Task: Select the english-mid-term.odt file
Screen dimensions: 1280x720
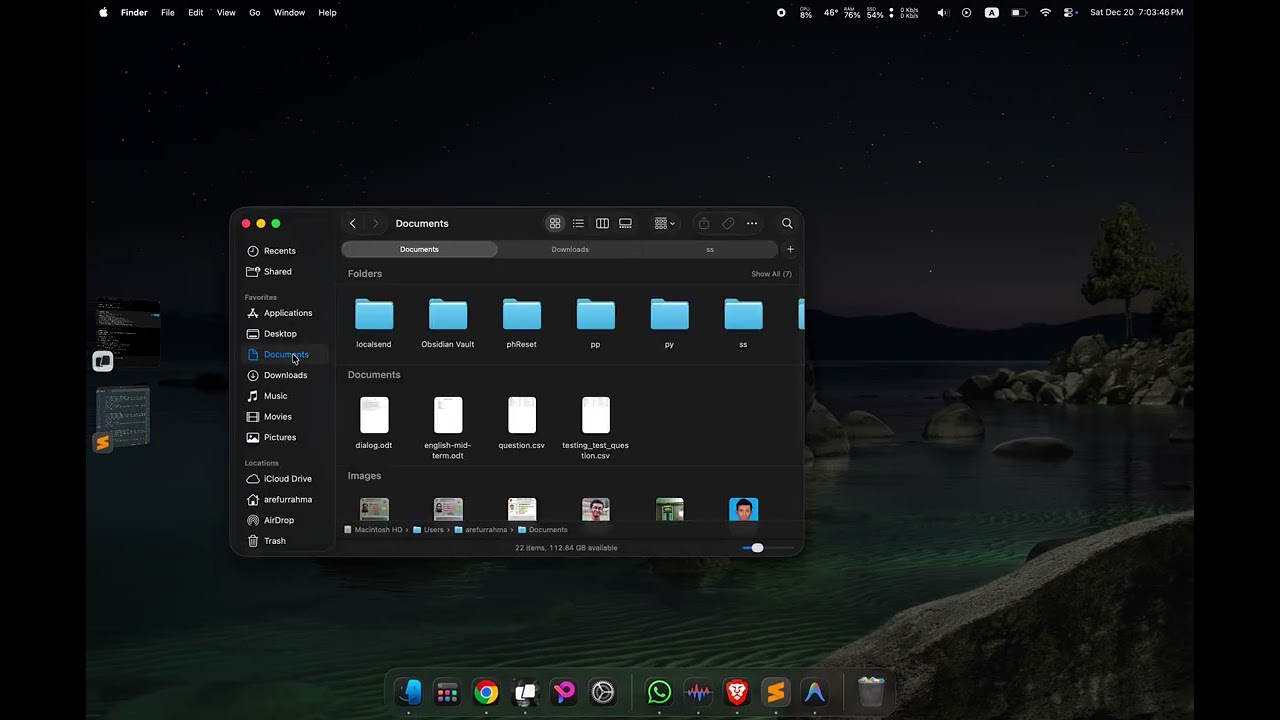Action: pos(448,415)
